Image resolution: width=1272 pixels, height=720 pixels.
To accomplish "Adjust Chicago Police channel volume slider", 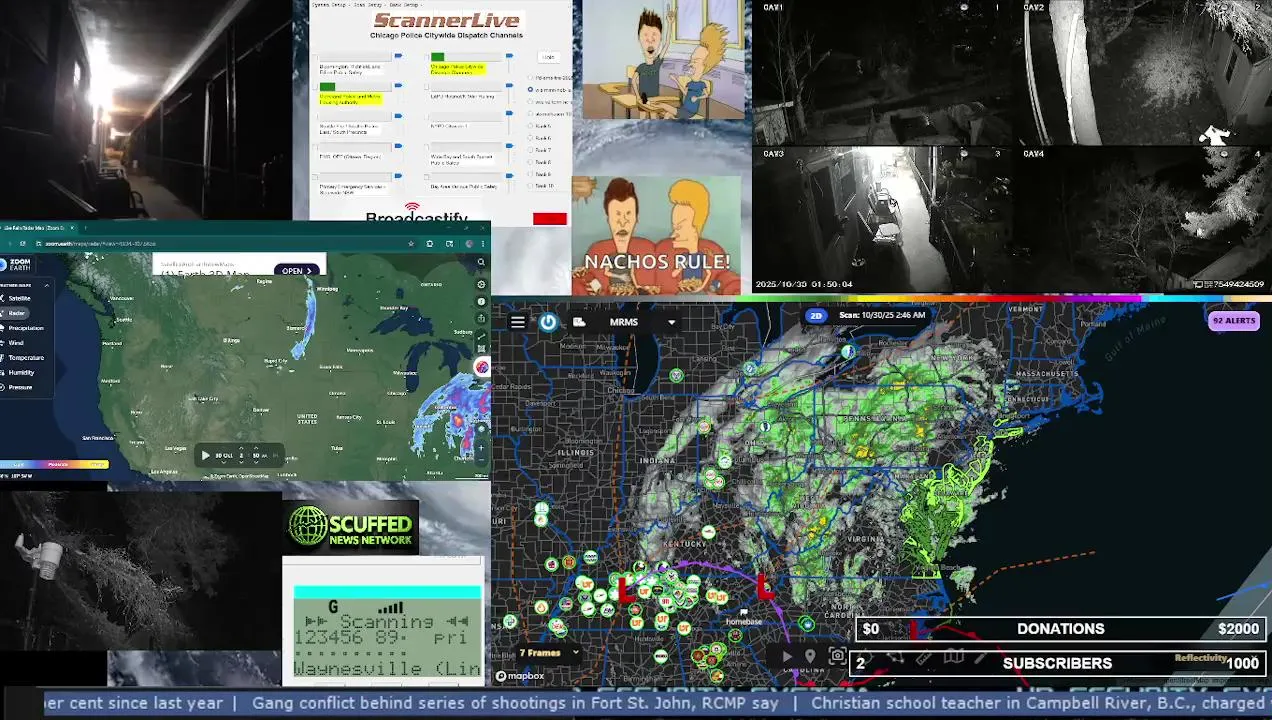I will [510, 56].
